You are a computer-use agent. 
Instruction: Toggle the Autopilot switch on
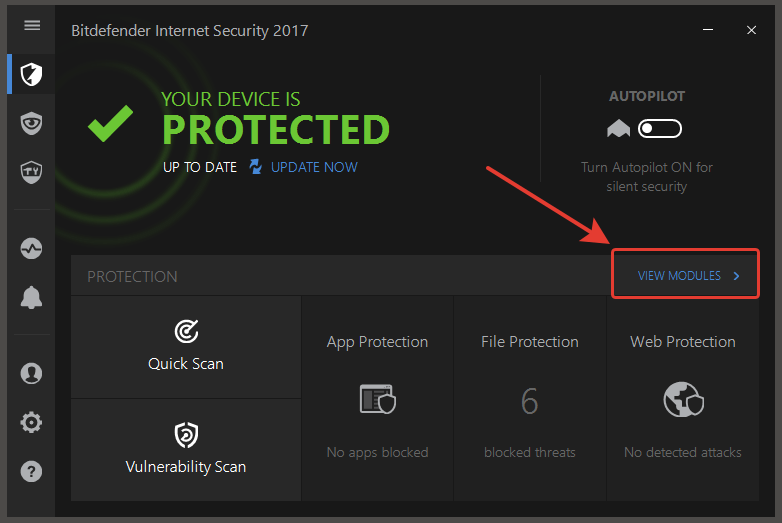(659, 129)
